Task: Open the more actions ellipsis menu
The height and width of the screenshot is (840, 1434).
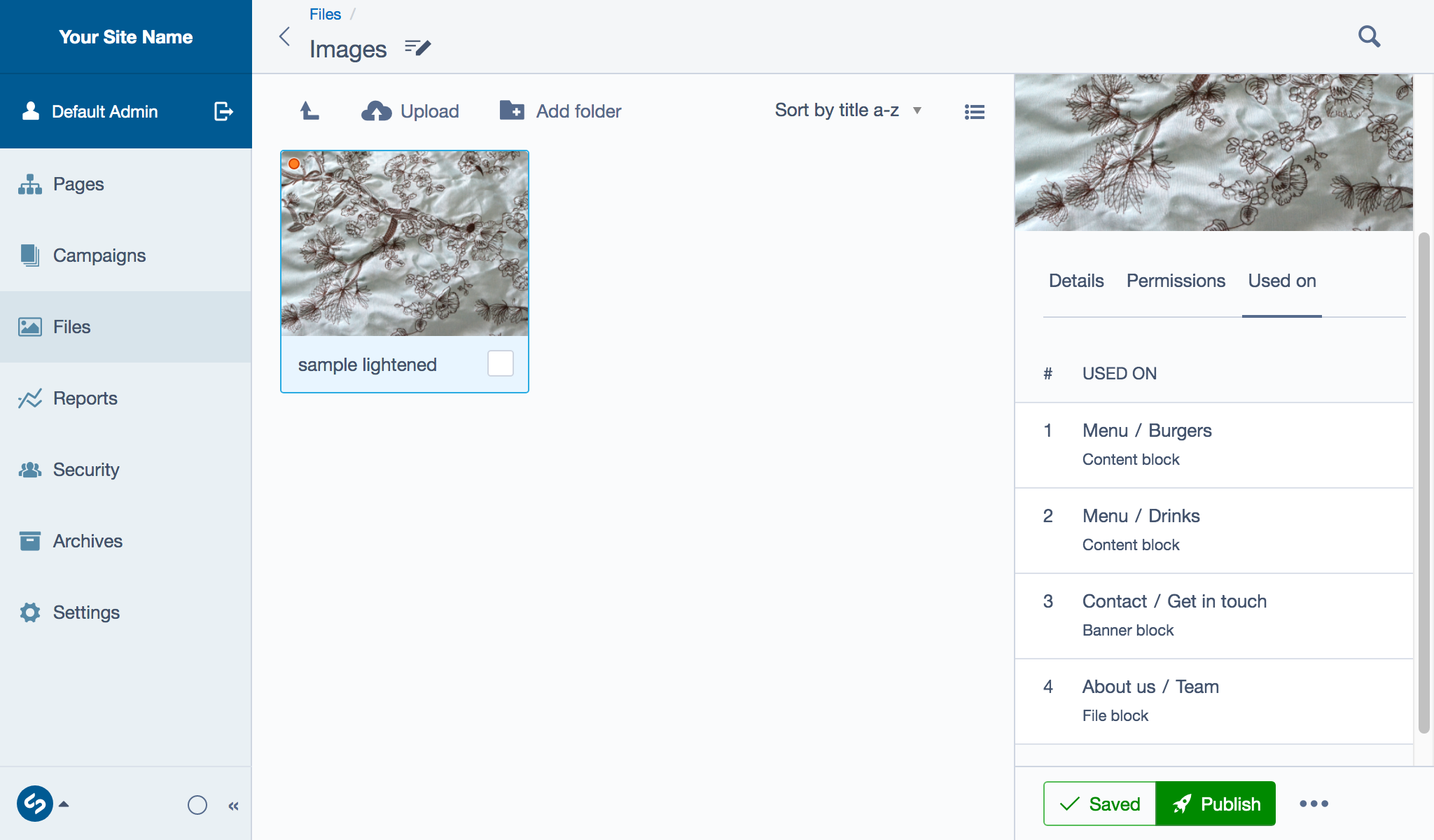Action: tap(1314, 804)
